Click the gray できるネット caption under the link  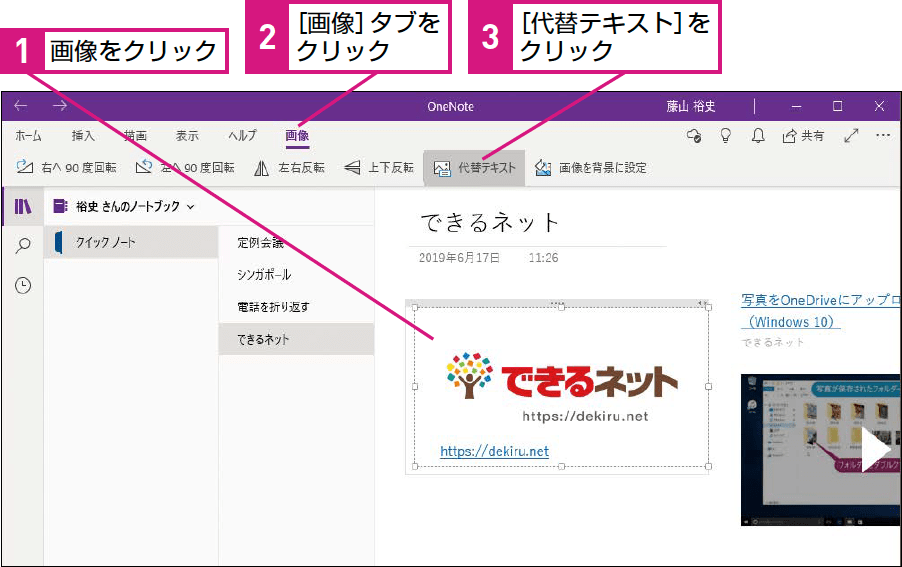(x=773, y=342)
